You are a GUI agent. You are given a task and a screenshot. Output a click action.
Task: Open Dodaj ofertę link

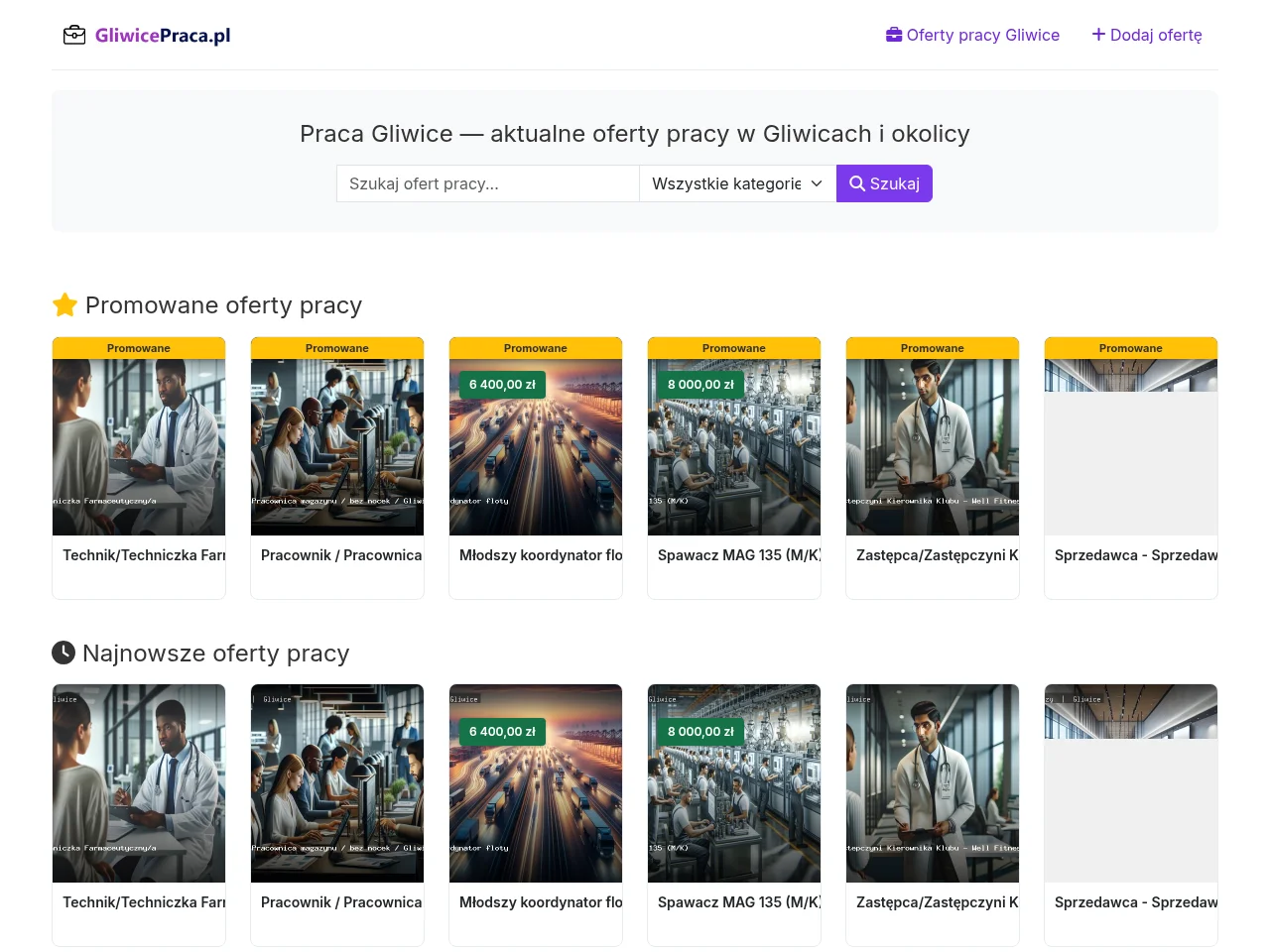tap(1147, 35)
